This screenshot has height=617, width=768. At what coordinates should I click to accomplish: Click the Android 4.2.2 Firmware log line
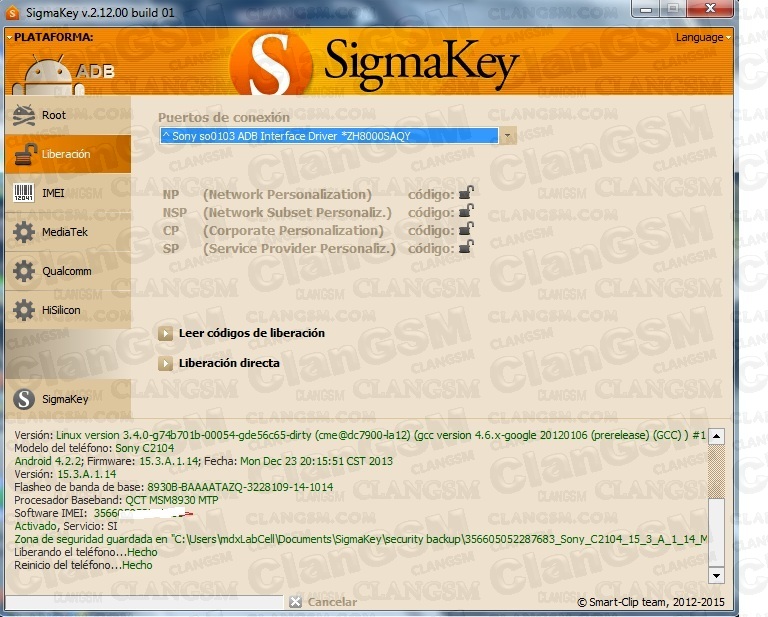(x=203, y=461)
